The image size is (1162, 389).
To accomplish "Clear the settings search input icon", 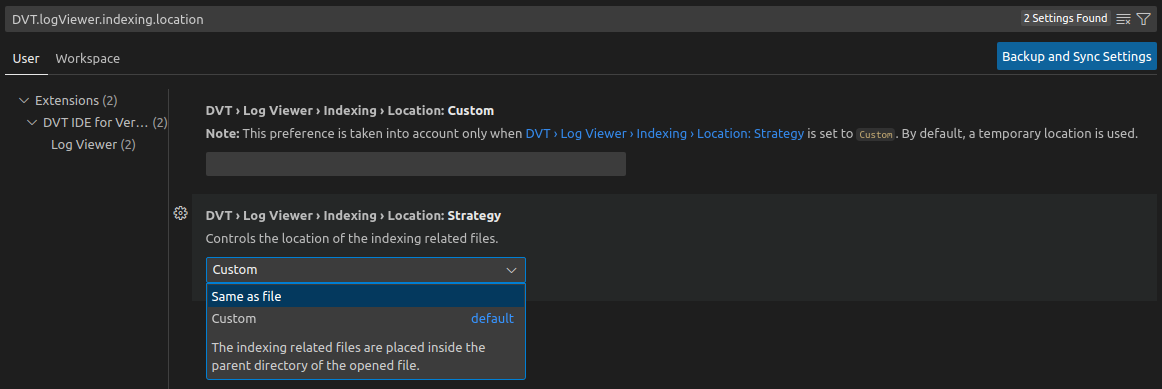I will 1123,19.
